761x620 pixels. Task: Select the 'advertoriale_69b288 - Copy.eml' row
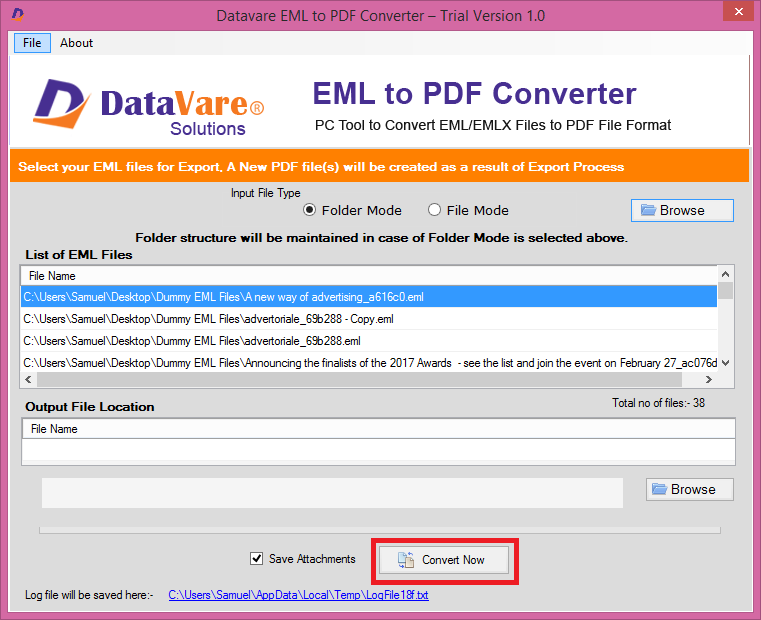(x=369, y=318)
